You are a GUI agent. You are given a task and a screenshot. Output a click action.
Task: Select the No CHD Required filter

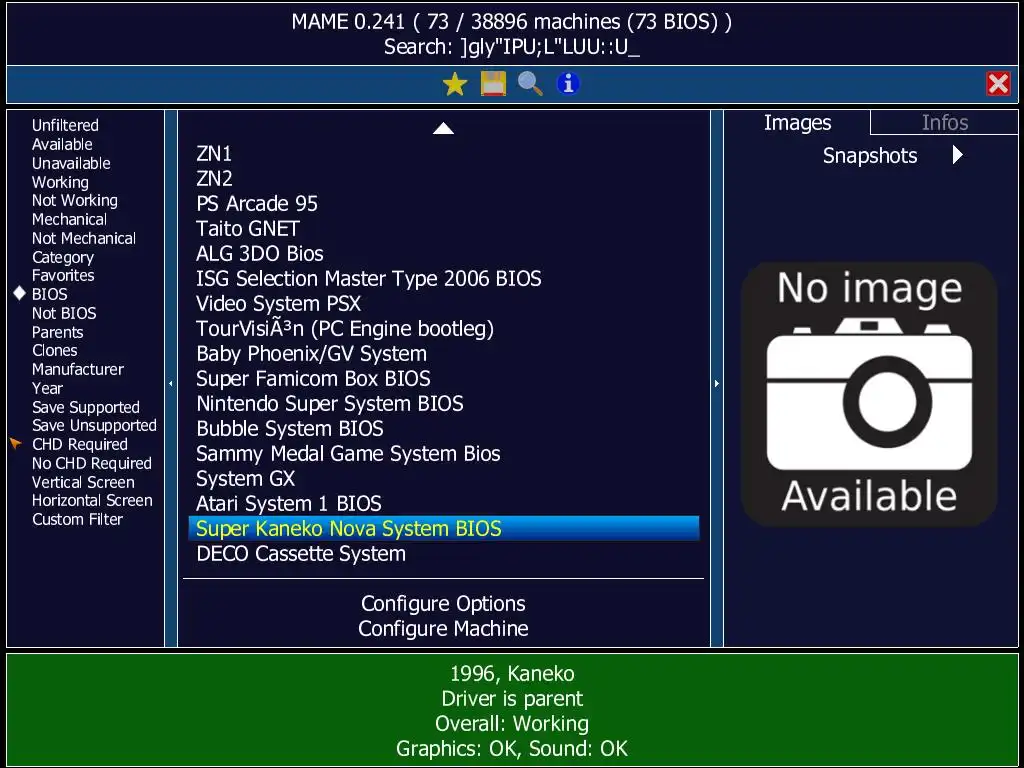[x=91, y=464]
